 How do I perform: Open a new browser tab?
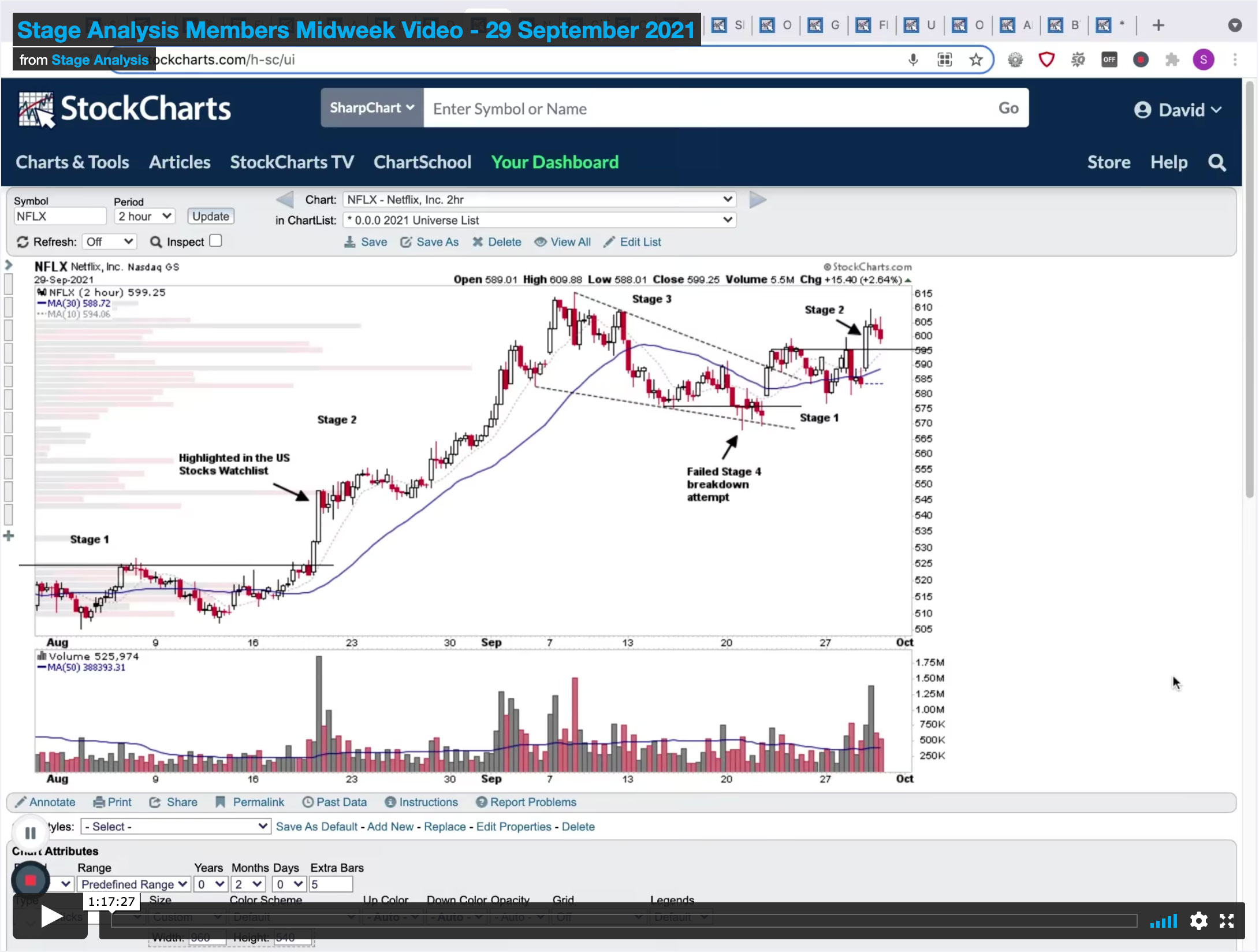[1158, 25]
